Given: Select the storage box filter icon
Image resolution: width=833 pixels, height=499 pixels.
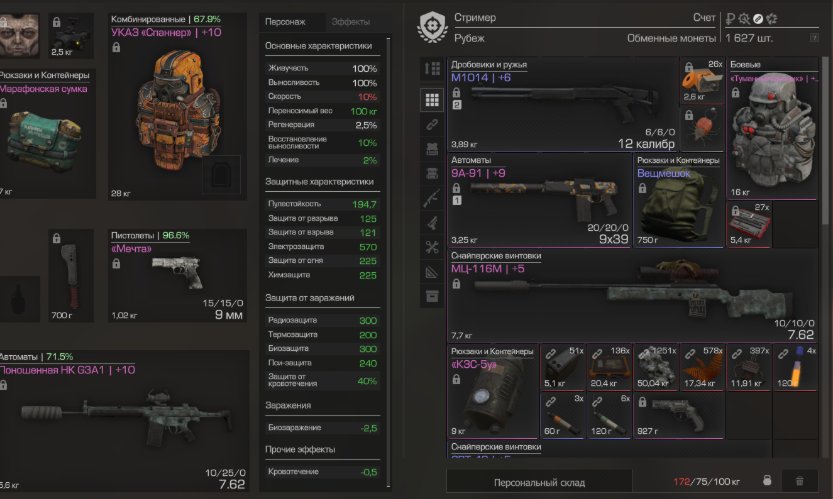Looking at the screenshot, I should click(x=432, y=296).
